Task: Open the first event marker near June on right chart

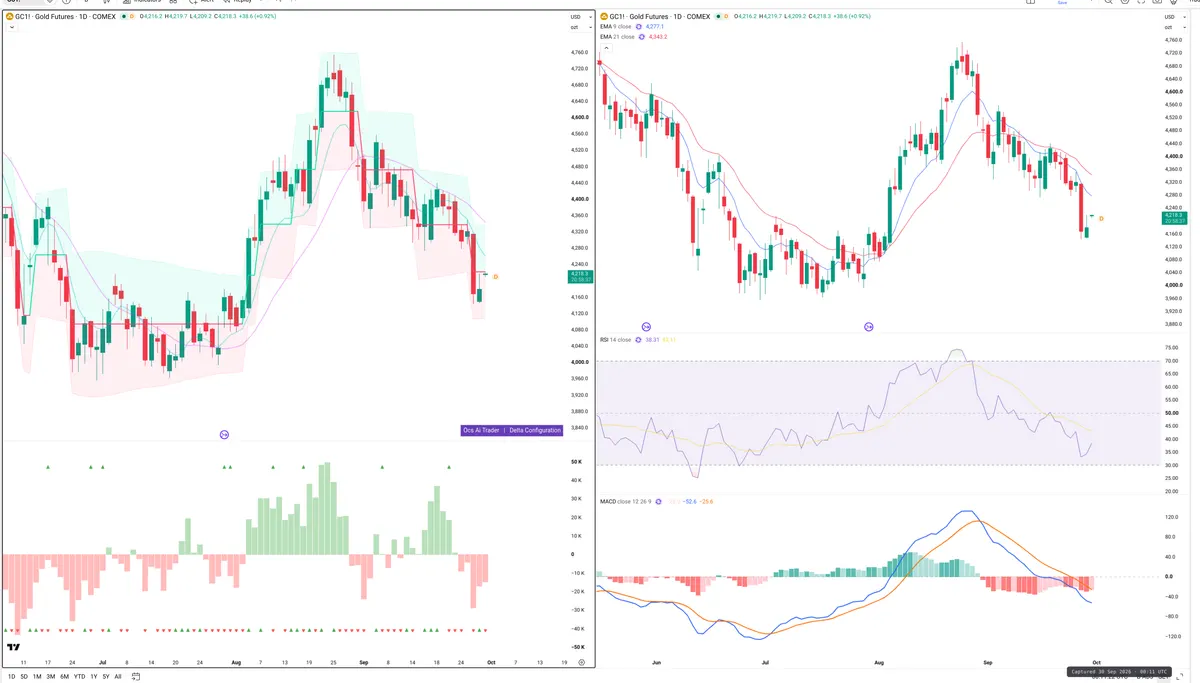Action: tap(646, 327)
